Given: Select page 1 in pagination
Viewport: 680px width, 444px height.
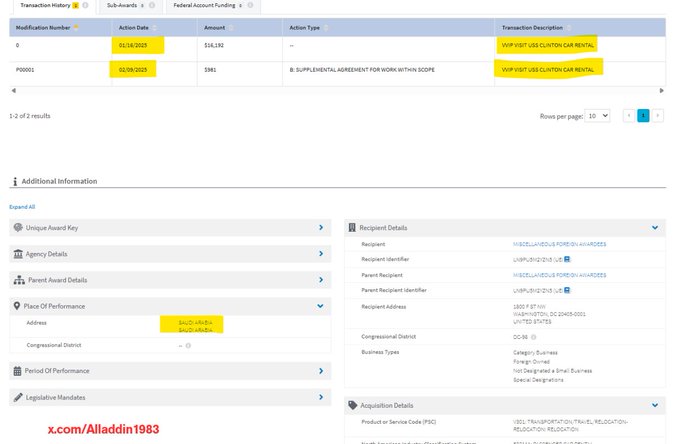Looking at the screenshot, I should [x=643, y=116].
